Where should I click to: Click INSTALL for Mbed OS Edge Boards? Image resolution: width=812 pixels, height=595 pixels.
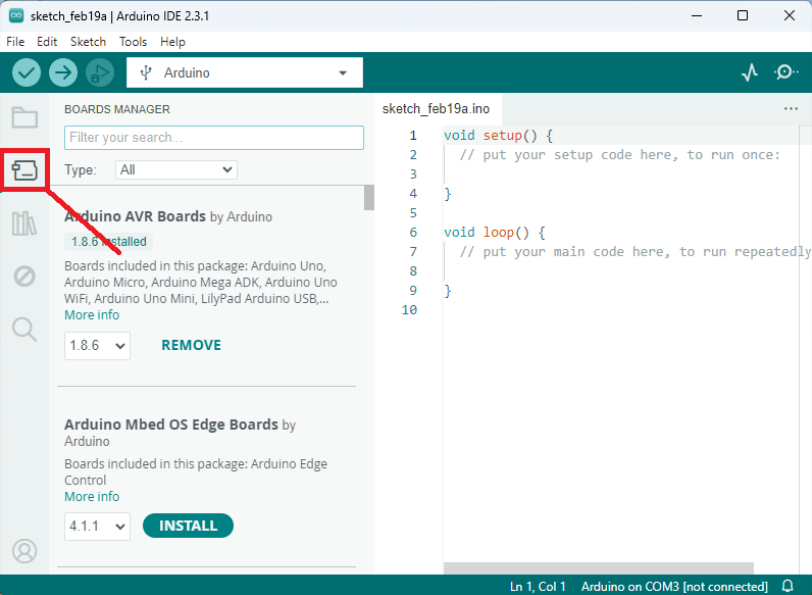pos(188,526)
